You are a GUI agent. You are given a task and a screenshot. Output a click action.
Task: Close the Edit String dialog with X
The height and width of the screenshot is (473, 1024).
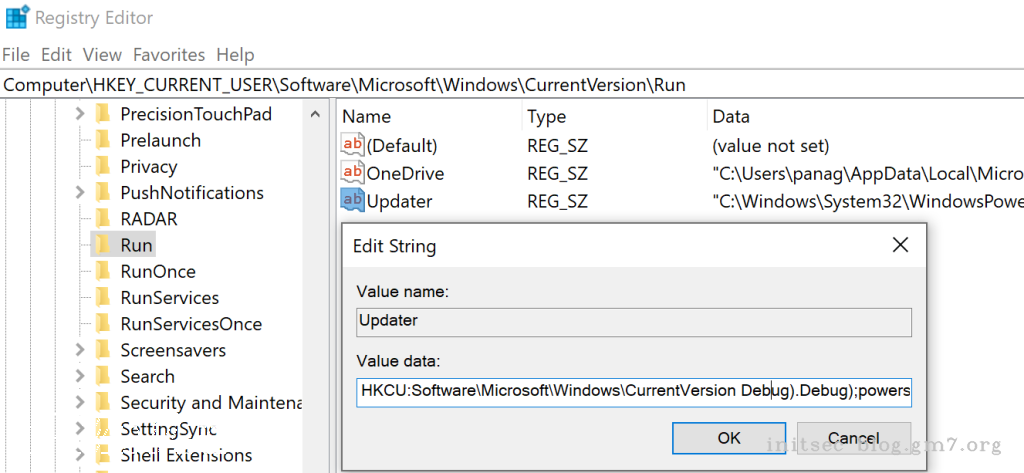point(900,245)
